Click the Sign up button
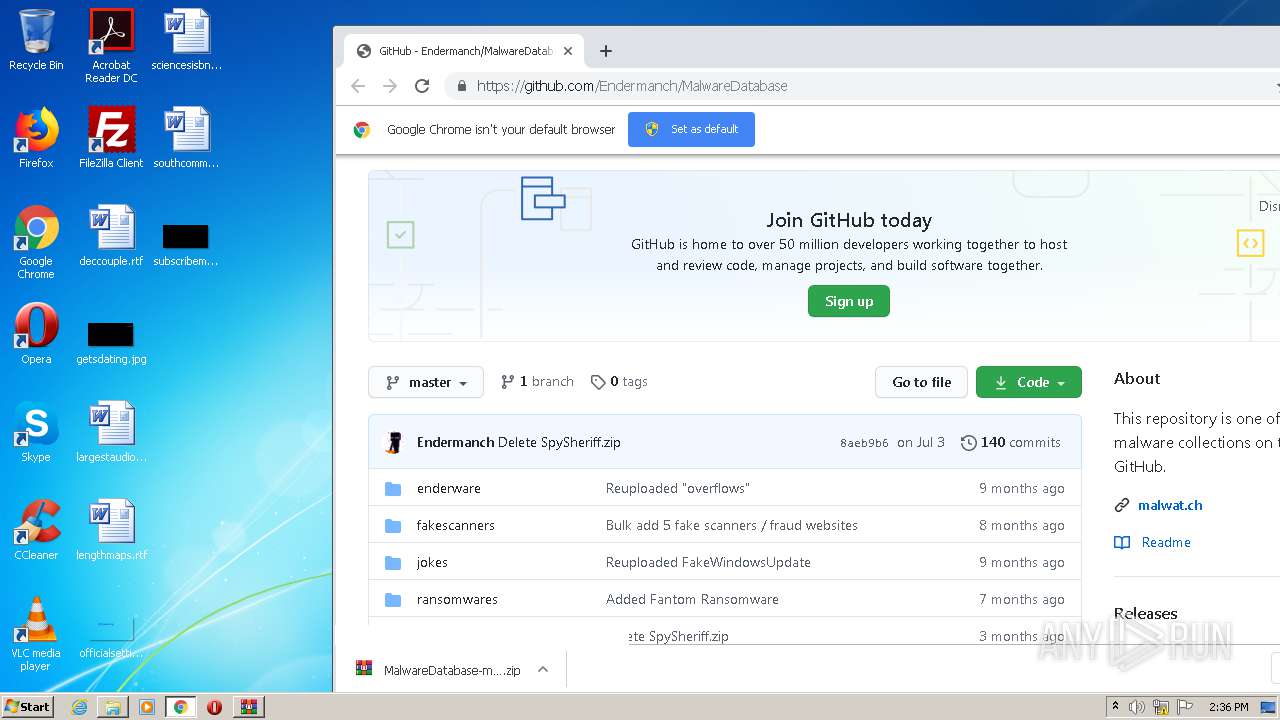 pyautogui.click(x=849, y=301)
